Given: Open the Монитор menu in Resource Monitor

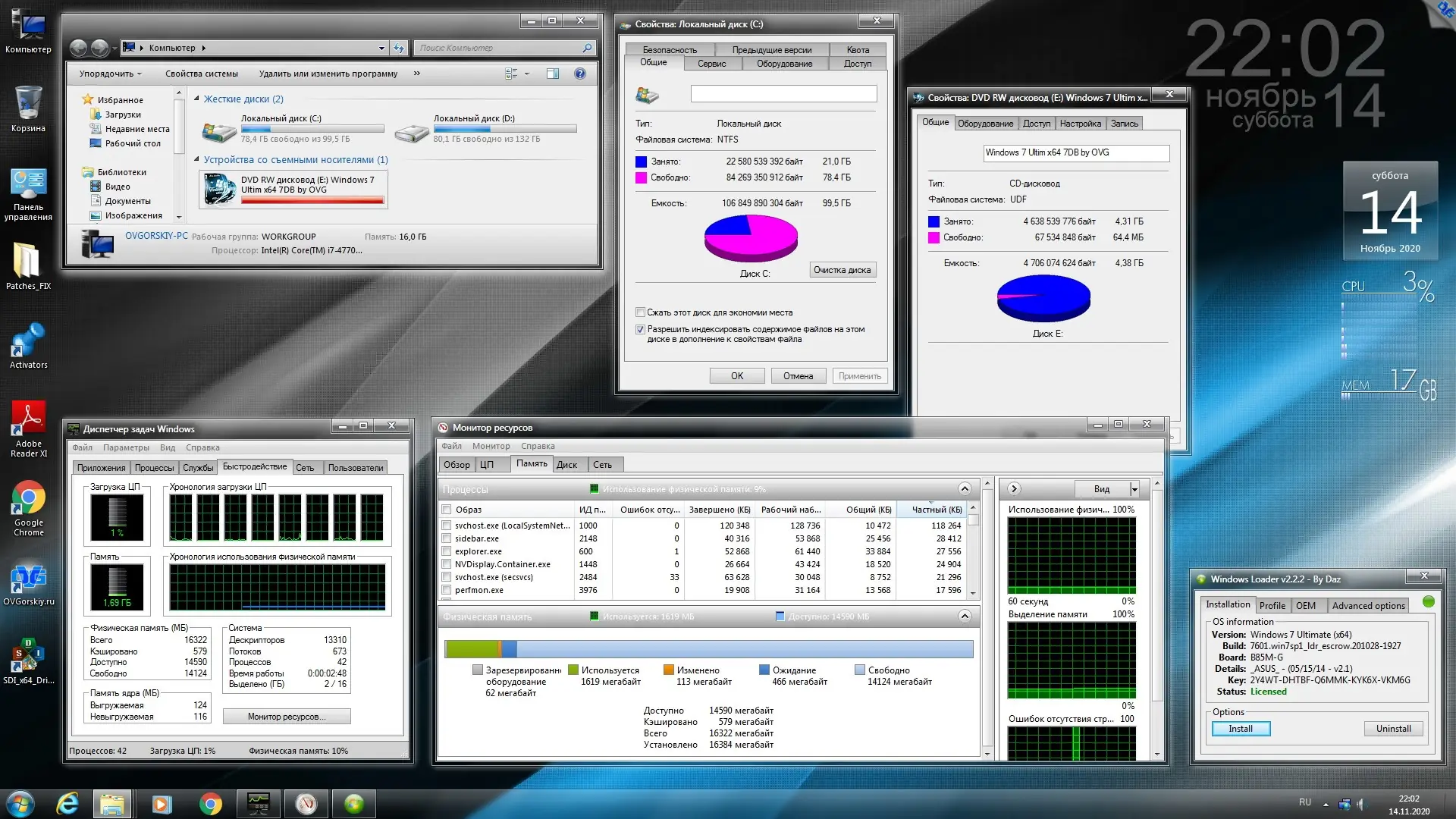Looking at the screenshot, I should point(491,446).
